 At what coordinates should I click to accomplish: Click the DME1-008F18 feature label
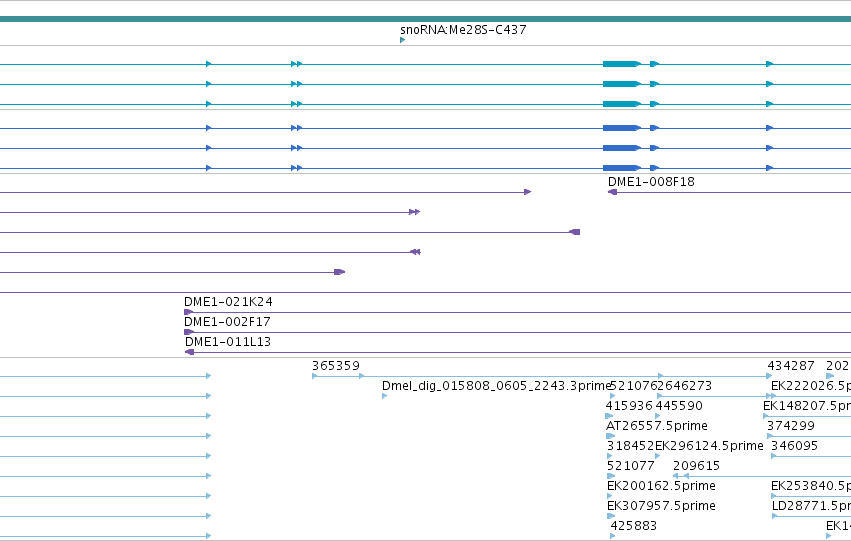[651, 182]
